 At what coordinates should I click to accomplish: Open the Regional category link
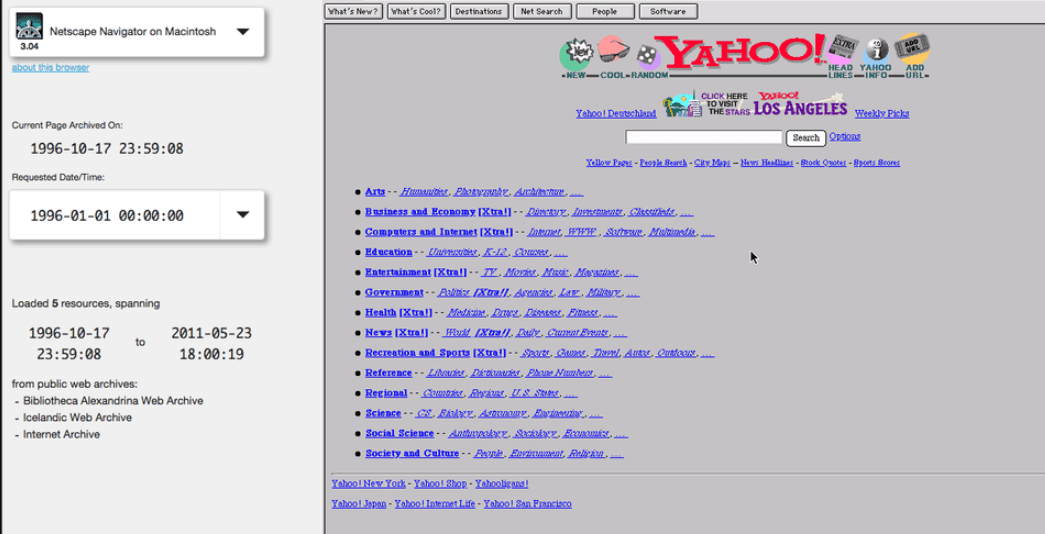point(386,393)
